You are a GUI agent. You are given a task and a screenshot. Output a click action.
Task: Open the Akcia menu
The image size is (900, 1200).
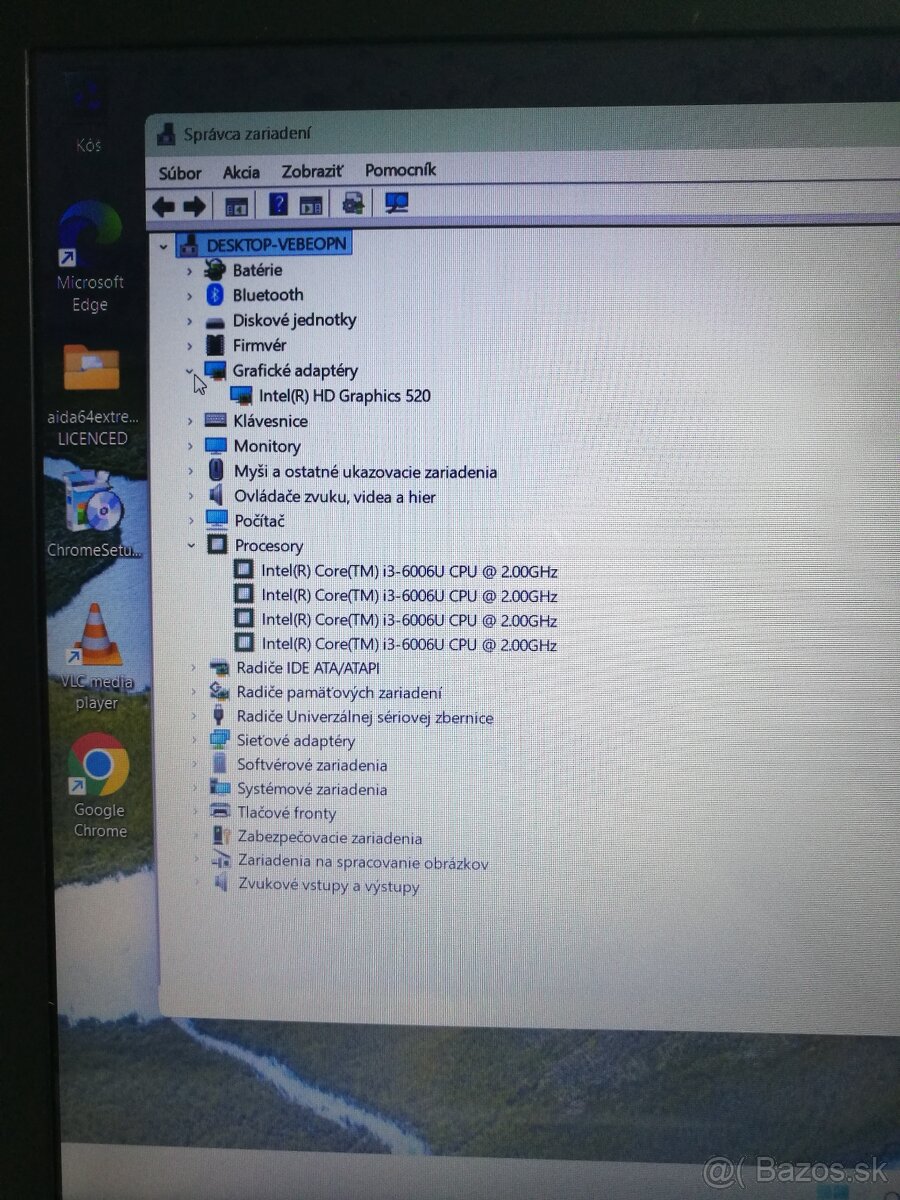240,172
